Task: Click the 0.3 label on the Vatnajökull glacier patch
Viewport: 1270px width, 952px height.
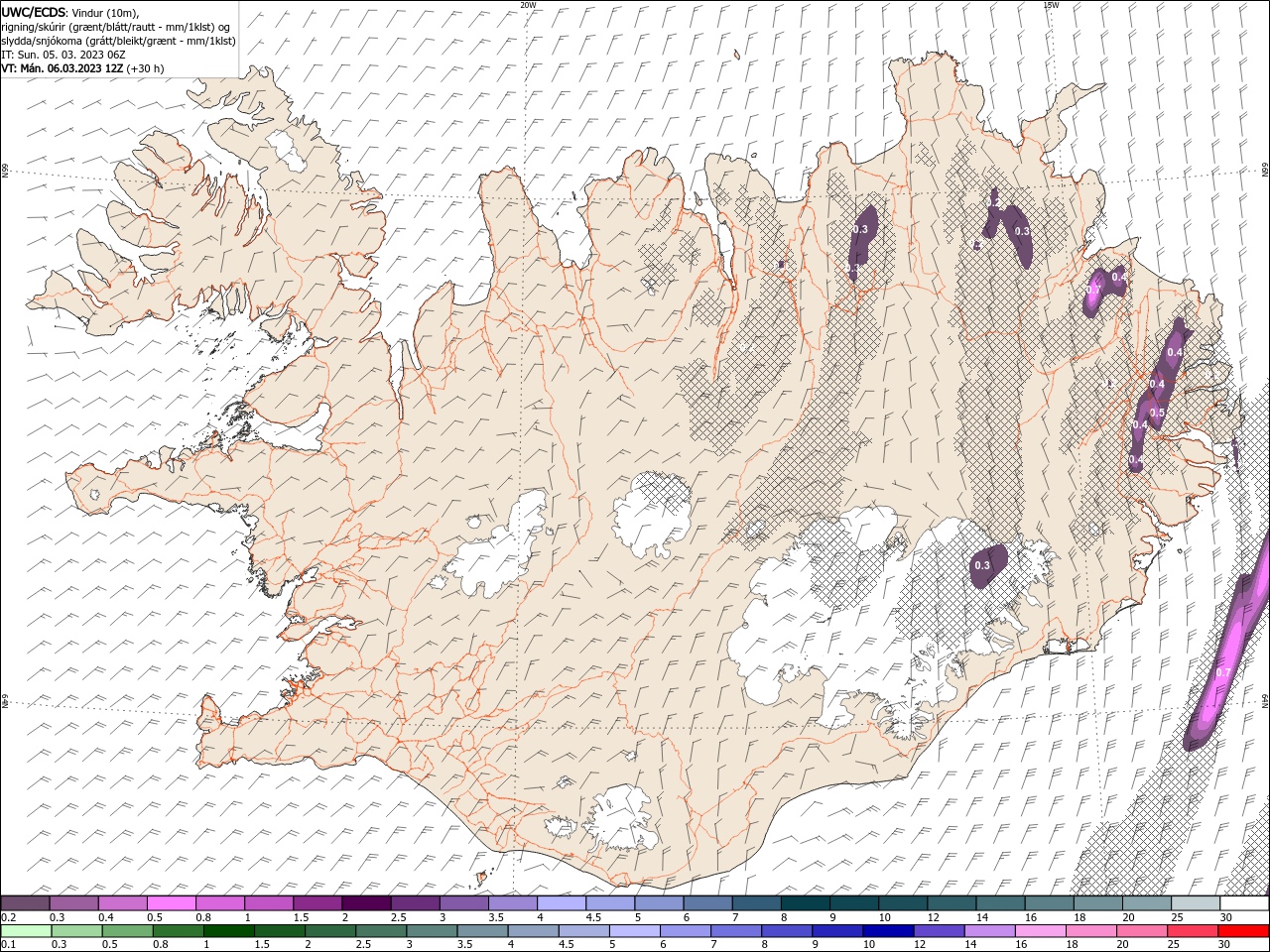Action: (x=982, y=565)
